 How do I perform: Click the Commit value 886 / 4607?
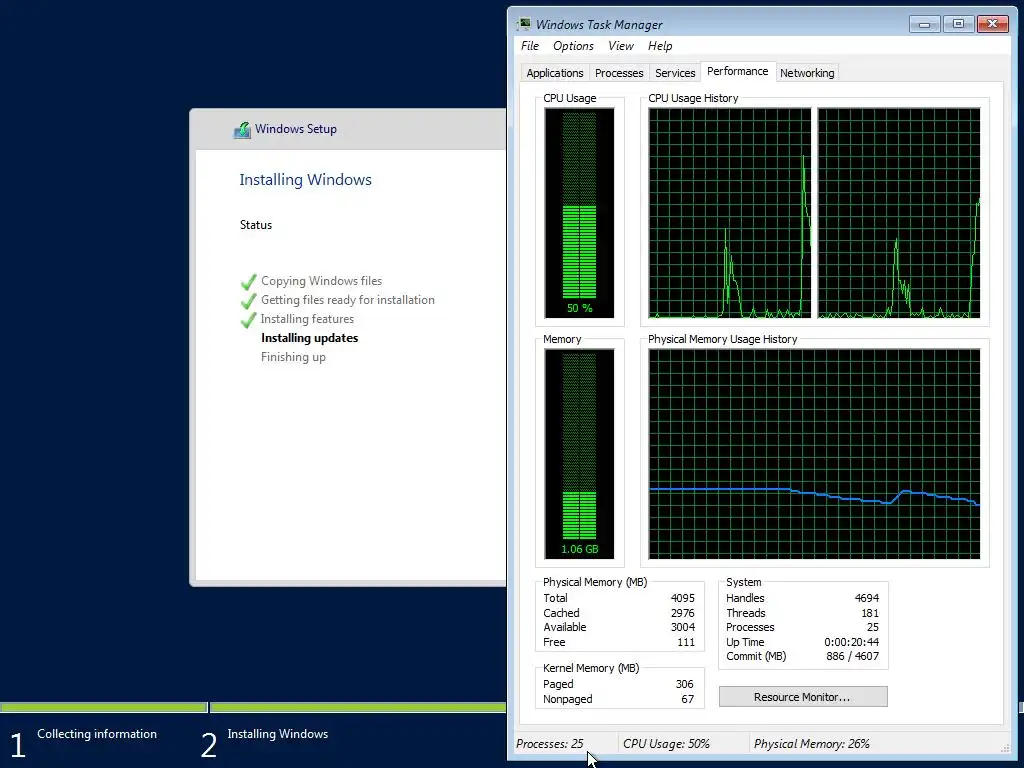[x=852, y=657]
